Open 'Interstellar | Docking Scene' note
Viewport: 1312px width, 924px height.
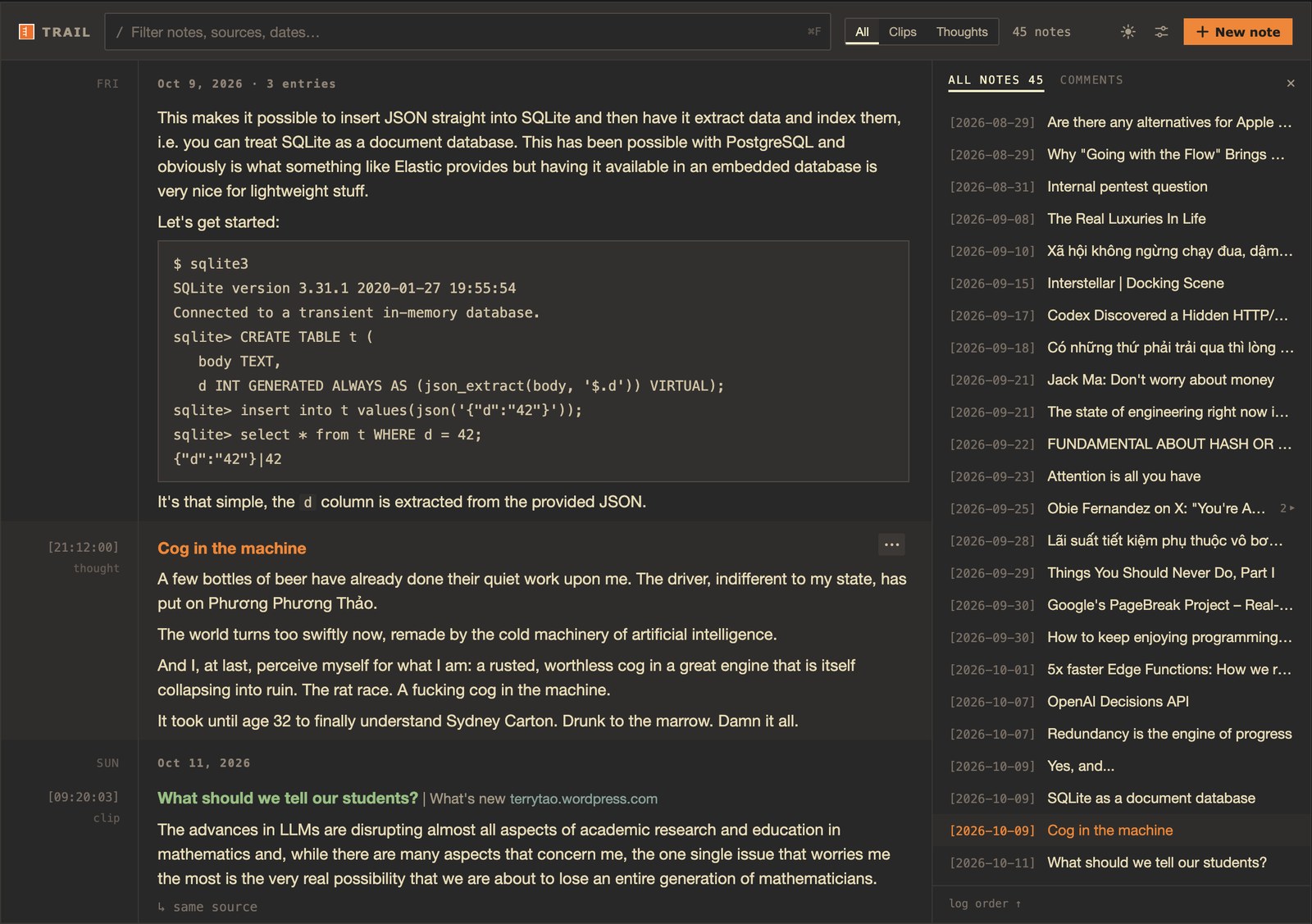click(x=1121, y=283)
